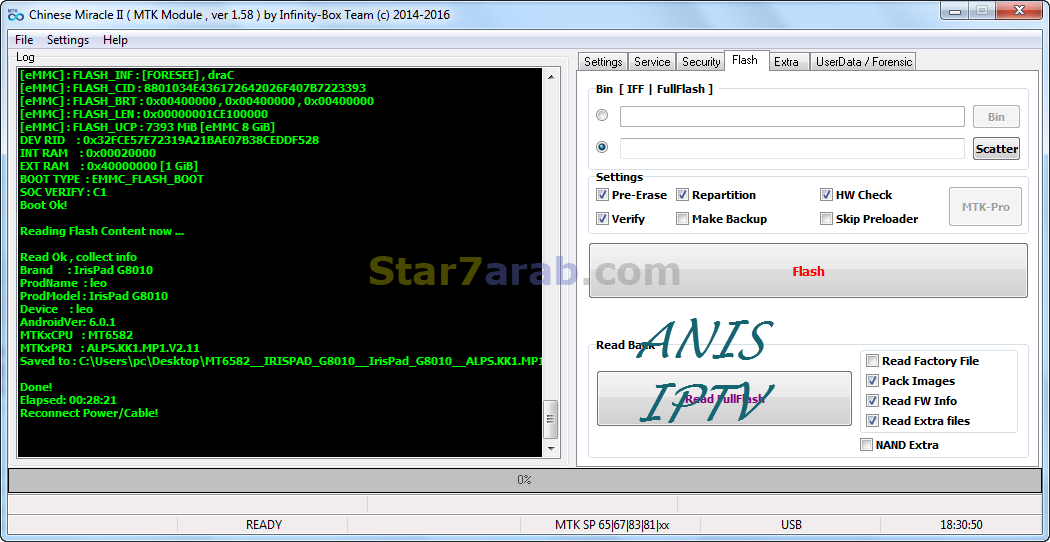This screenshot has width=1050, height=542.
Task: Click the 'AndroidVer: 6.0.1' log line
Action: pos(68,322)
